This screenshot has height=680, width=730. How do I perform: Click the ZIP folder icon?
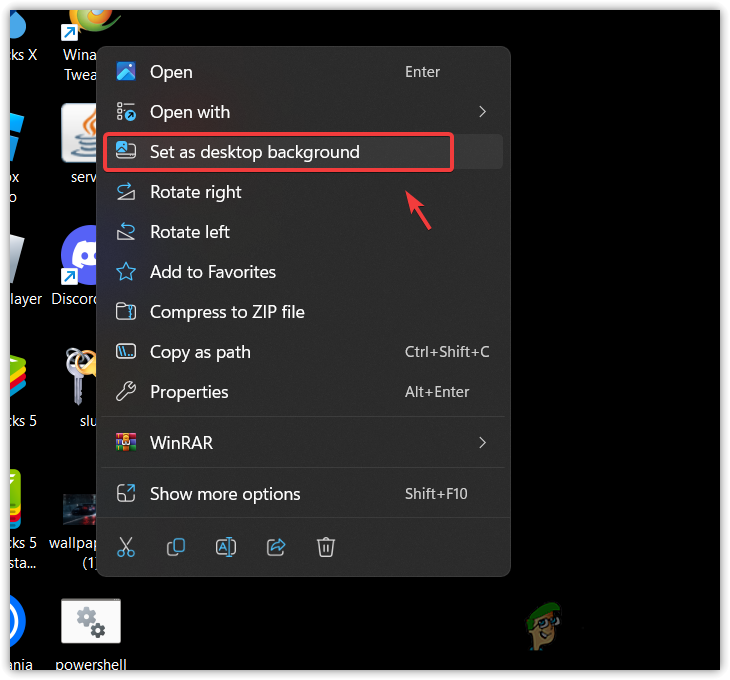(126, 311)
